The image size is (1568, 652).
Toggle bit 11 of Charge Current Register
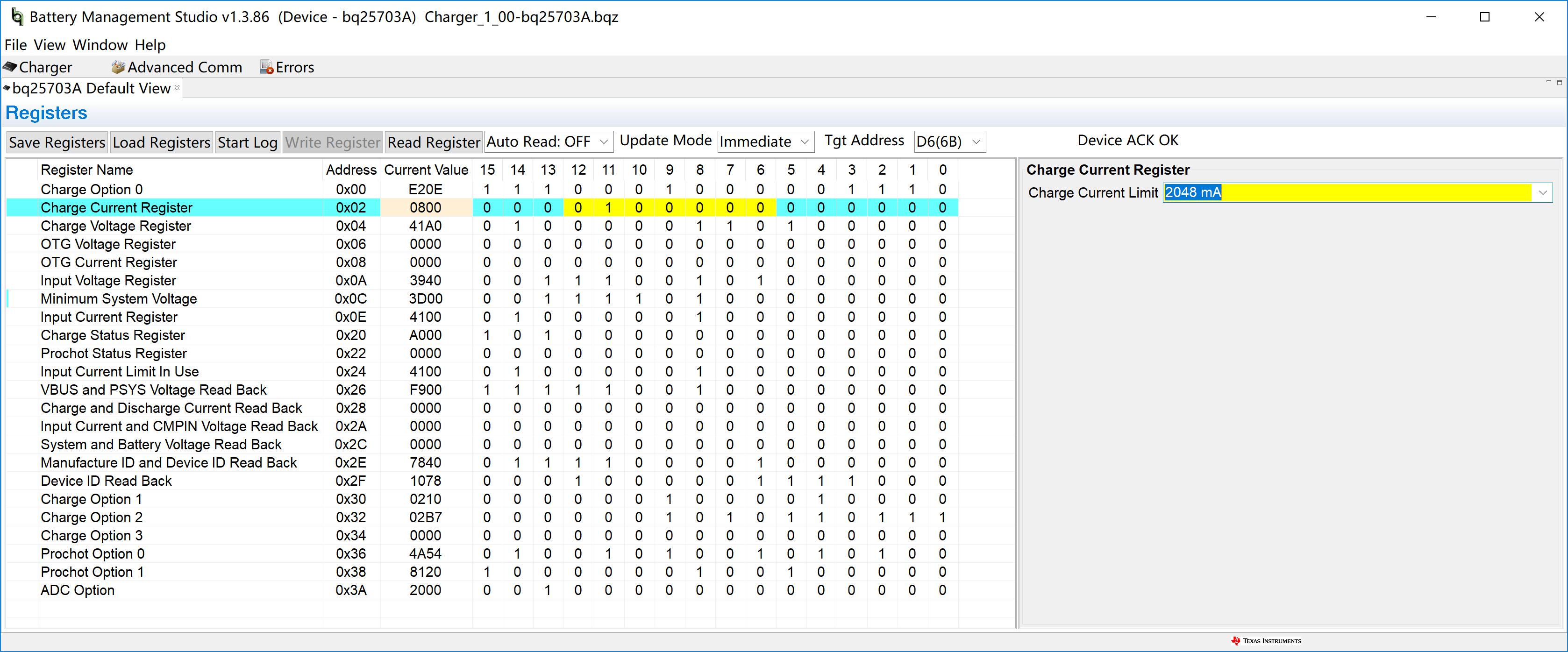[608, 208]
